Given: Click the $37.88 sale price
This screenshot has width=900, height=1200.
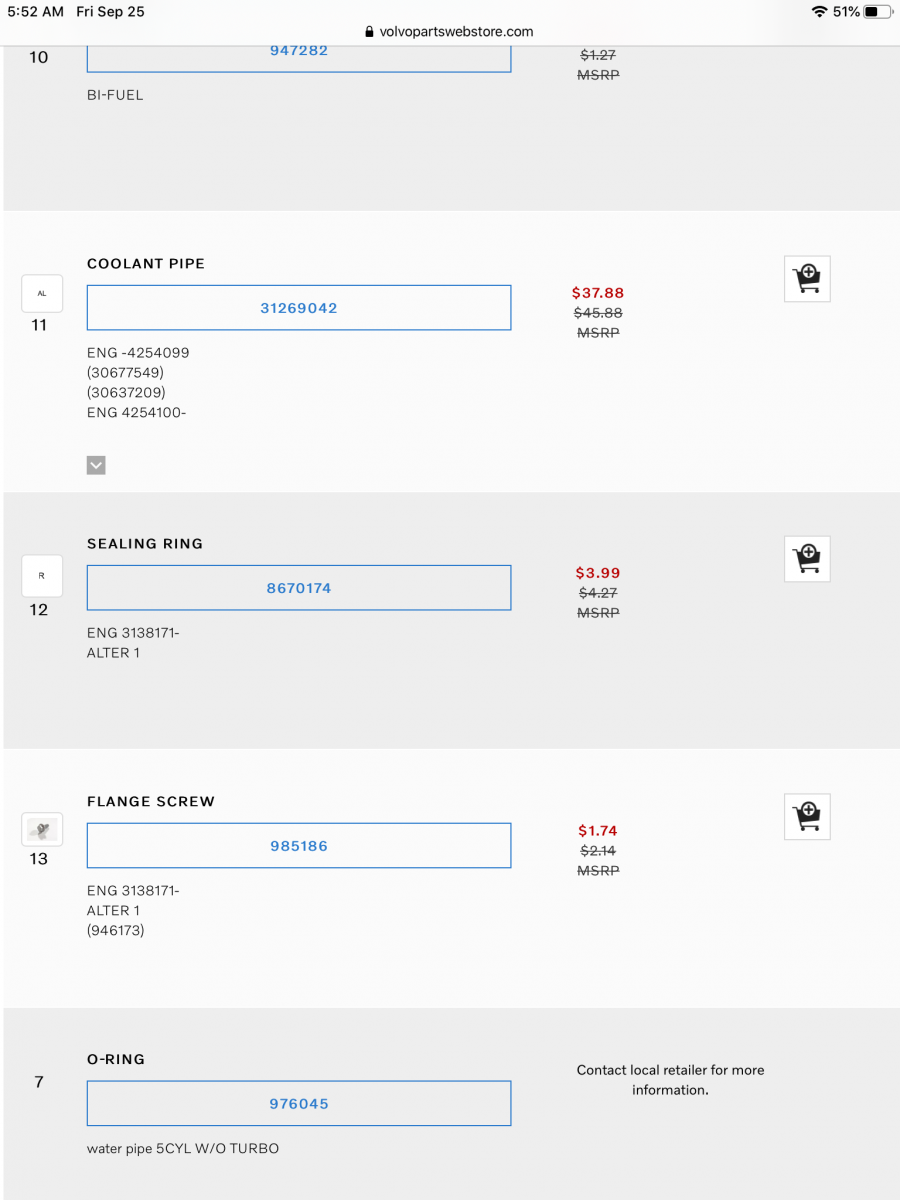Looking at the screenshot, I should (597, 292).
